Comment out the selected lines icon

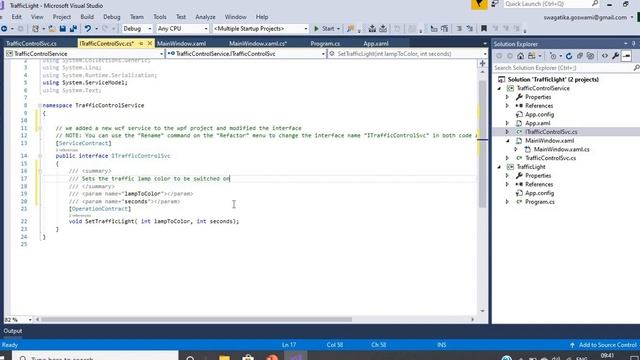coord(459,29)
